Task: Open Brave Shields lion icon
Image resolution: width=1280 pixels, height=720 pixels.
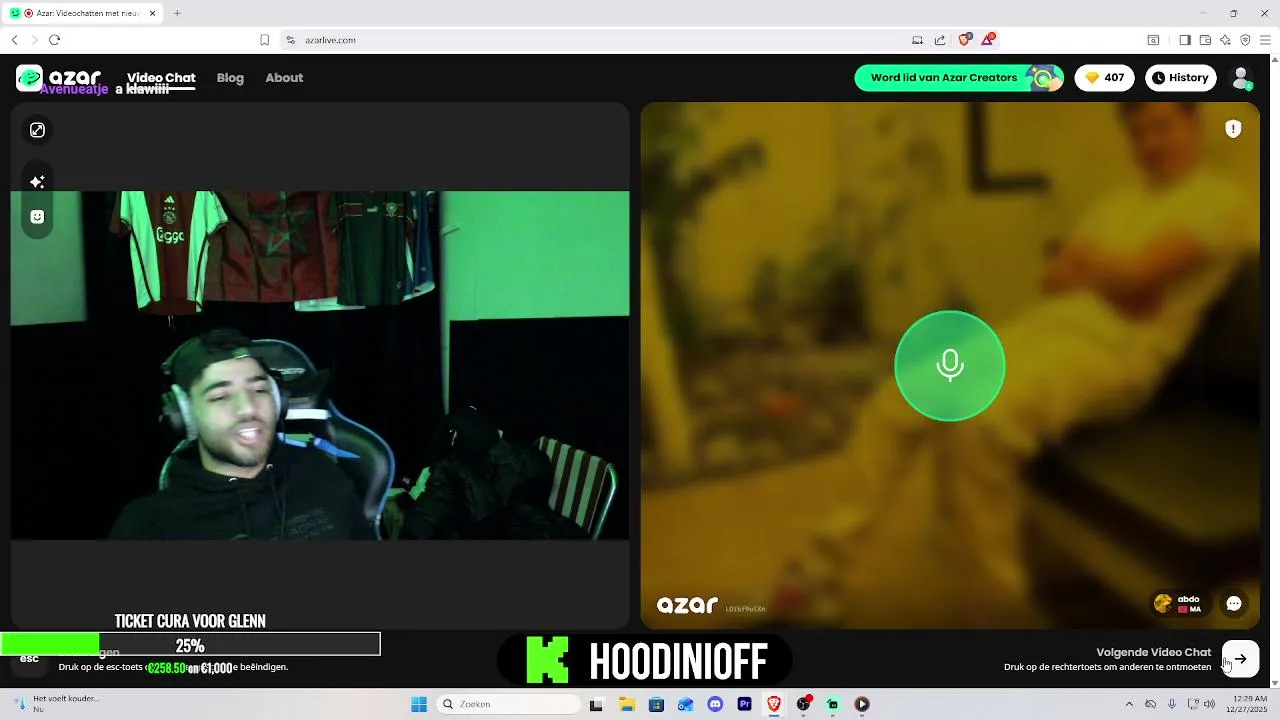Action: 965,40
